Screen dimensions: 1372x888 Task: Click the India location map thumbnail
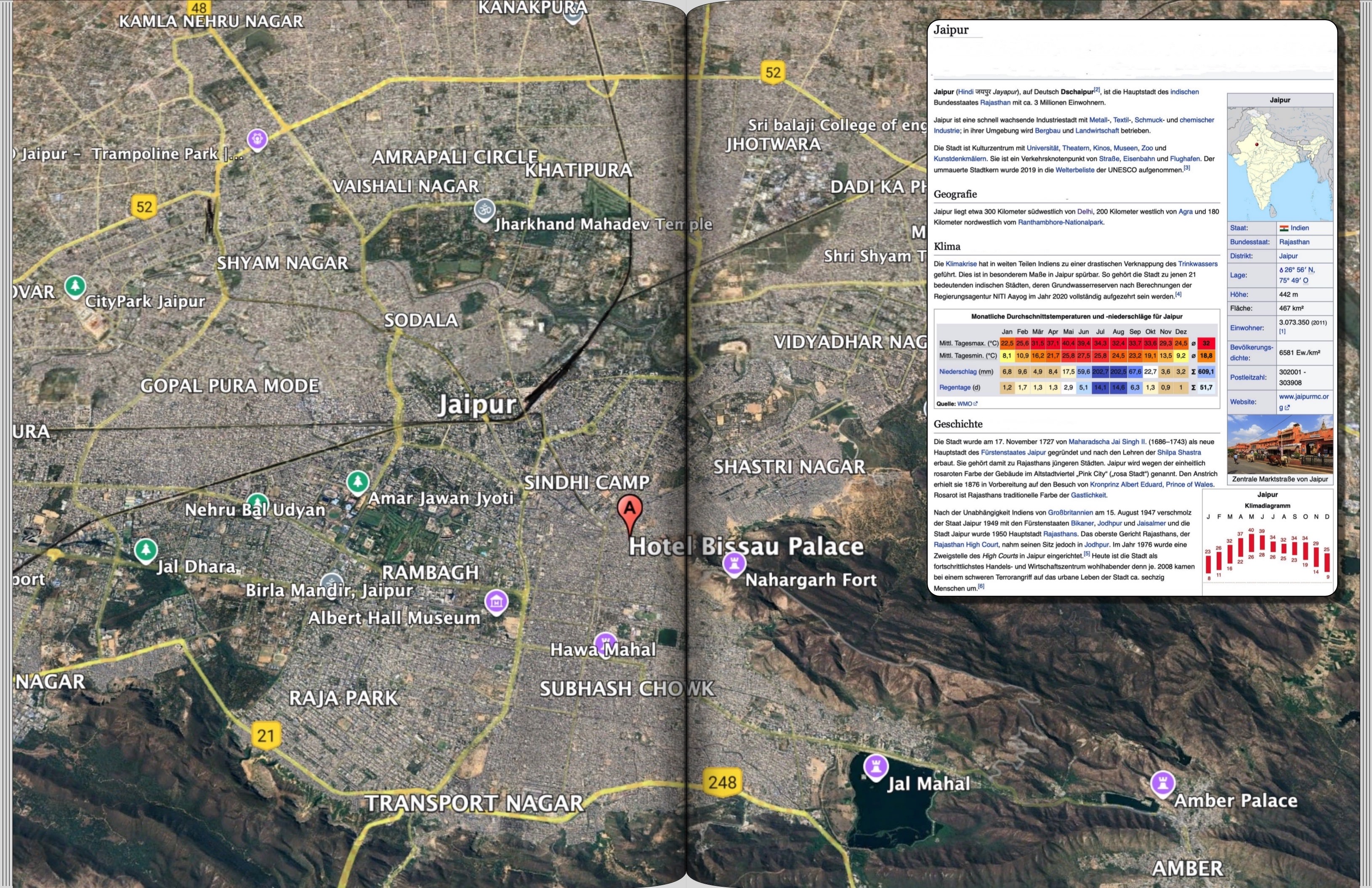[1279, 164]
